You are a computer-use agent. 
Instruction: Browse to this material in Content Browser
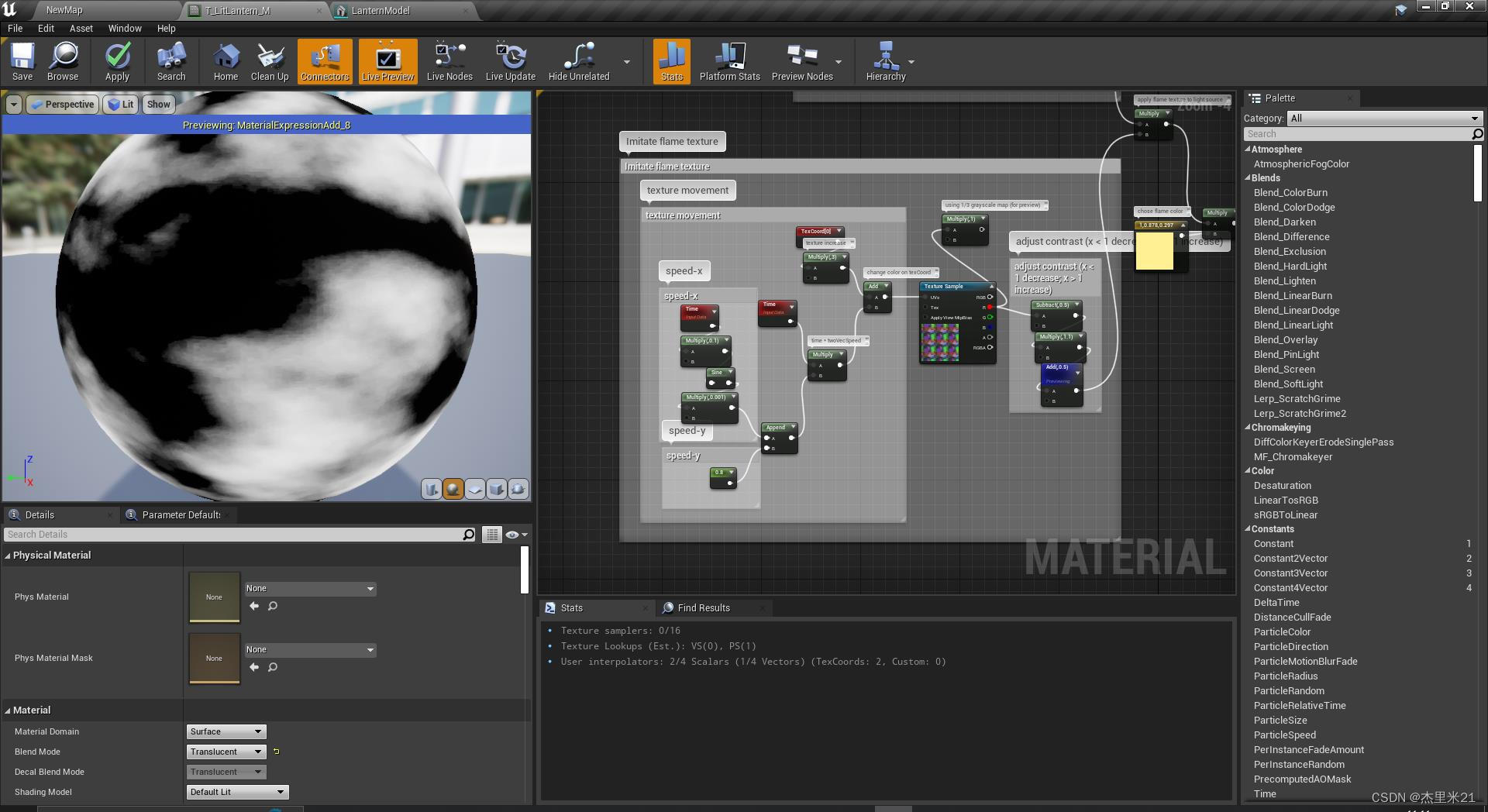point(63,61)
